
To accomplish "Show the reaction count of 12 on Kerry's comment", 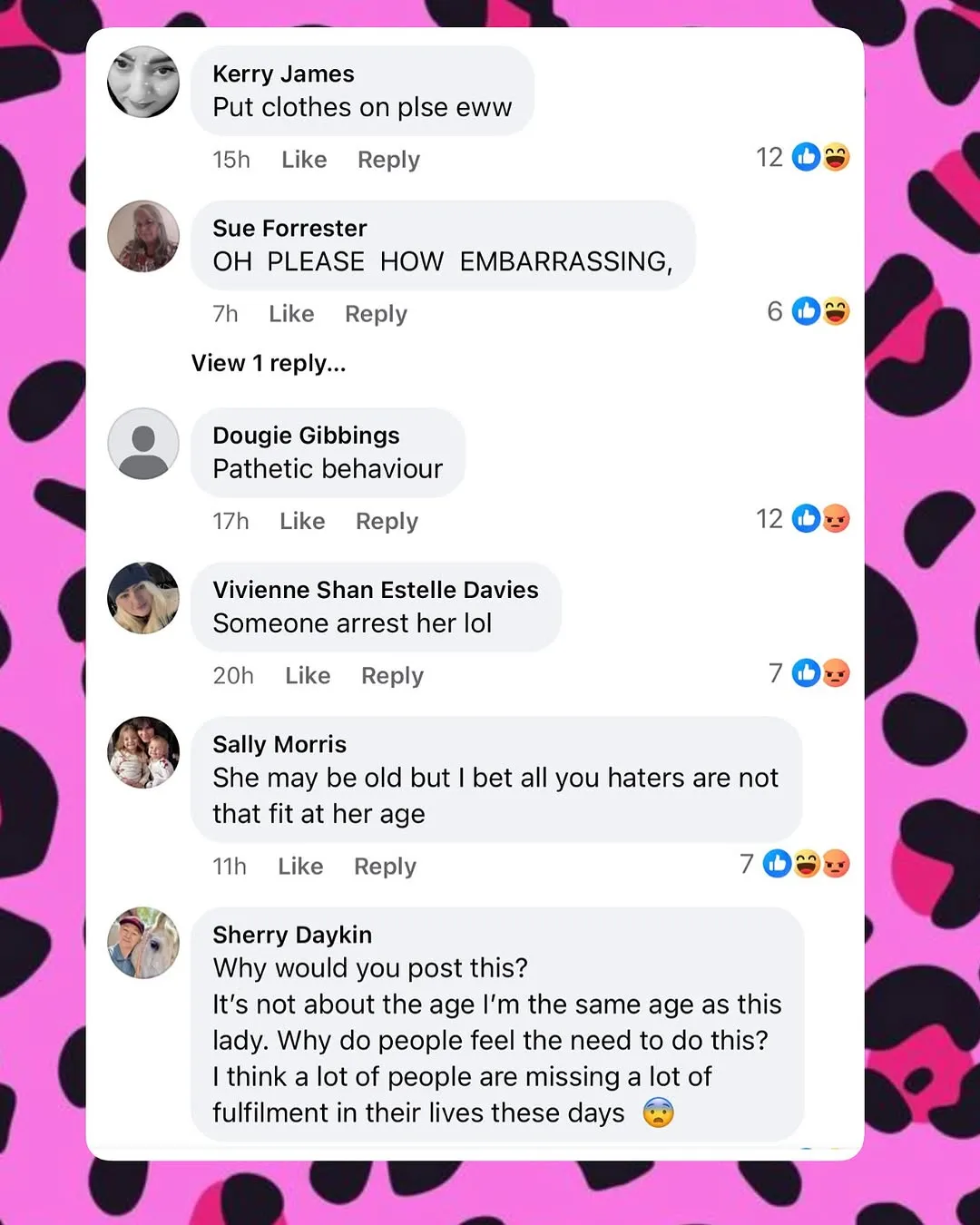I will [769, 157].
